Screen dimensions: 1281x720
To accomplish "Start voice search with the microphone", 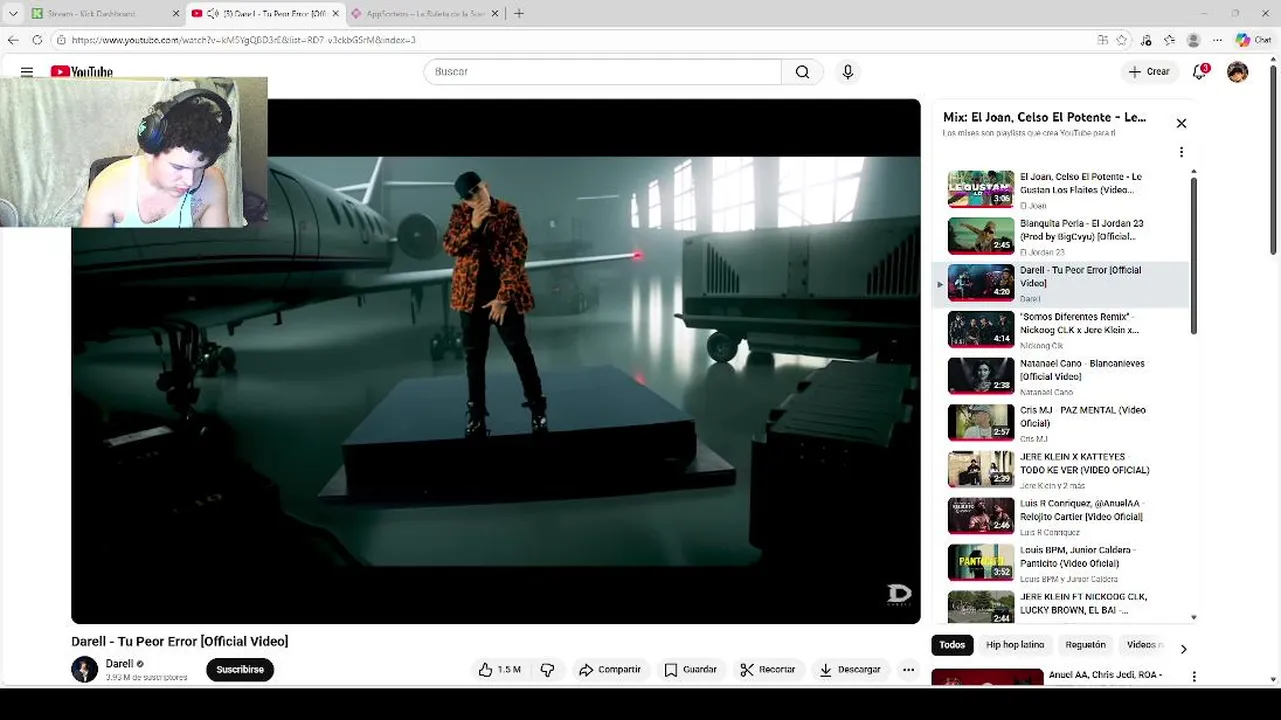I will coord(848,72).
